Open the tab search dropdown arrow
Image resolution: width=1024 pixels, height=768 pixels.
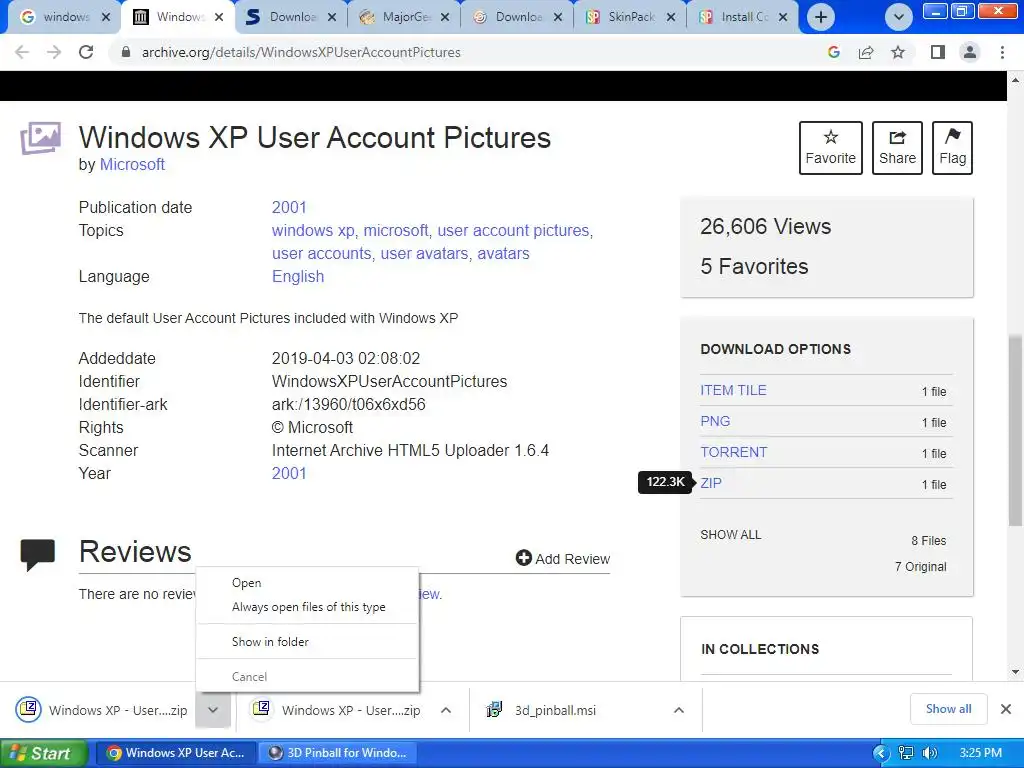pos(899,17)
